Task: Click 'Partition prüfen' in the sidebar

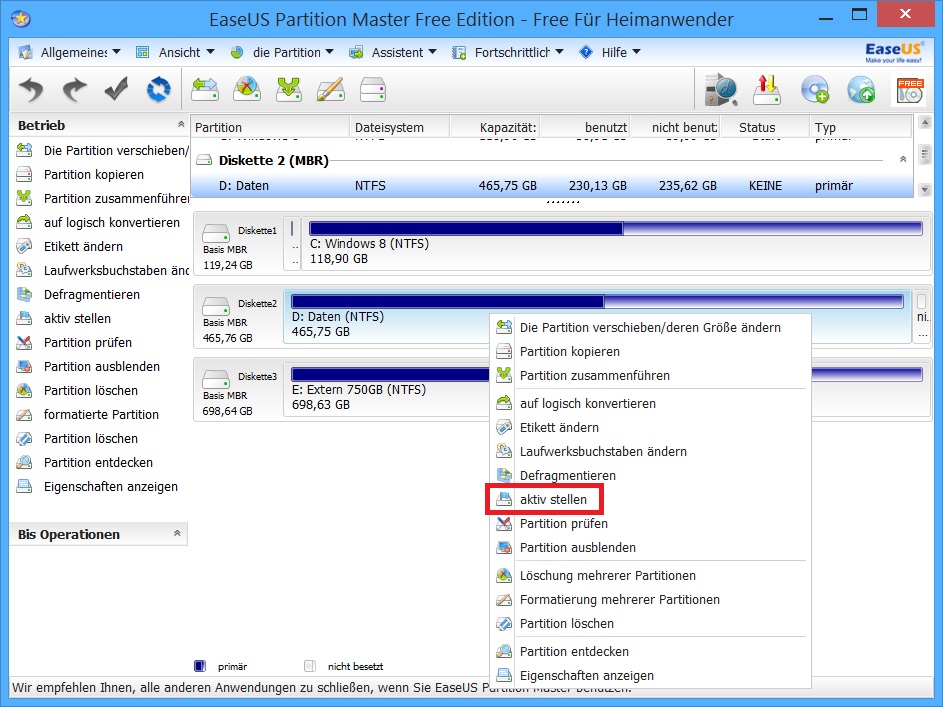Action: point(87,343)
